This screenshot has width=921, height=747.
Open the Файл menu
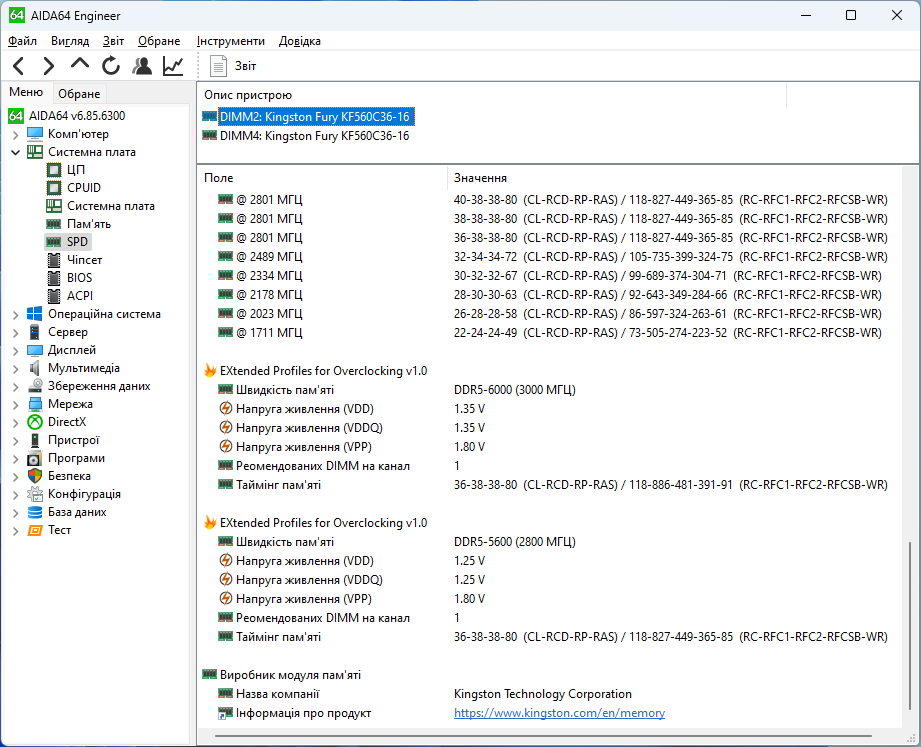point(22,41)
